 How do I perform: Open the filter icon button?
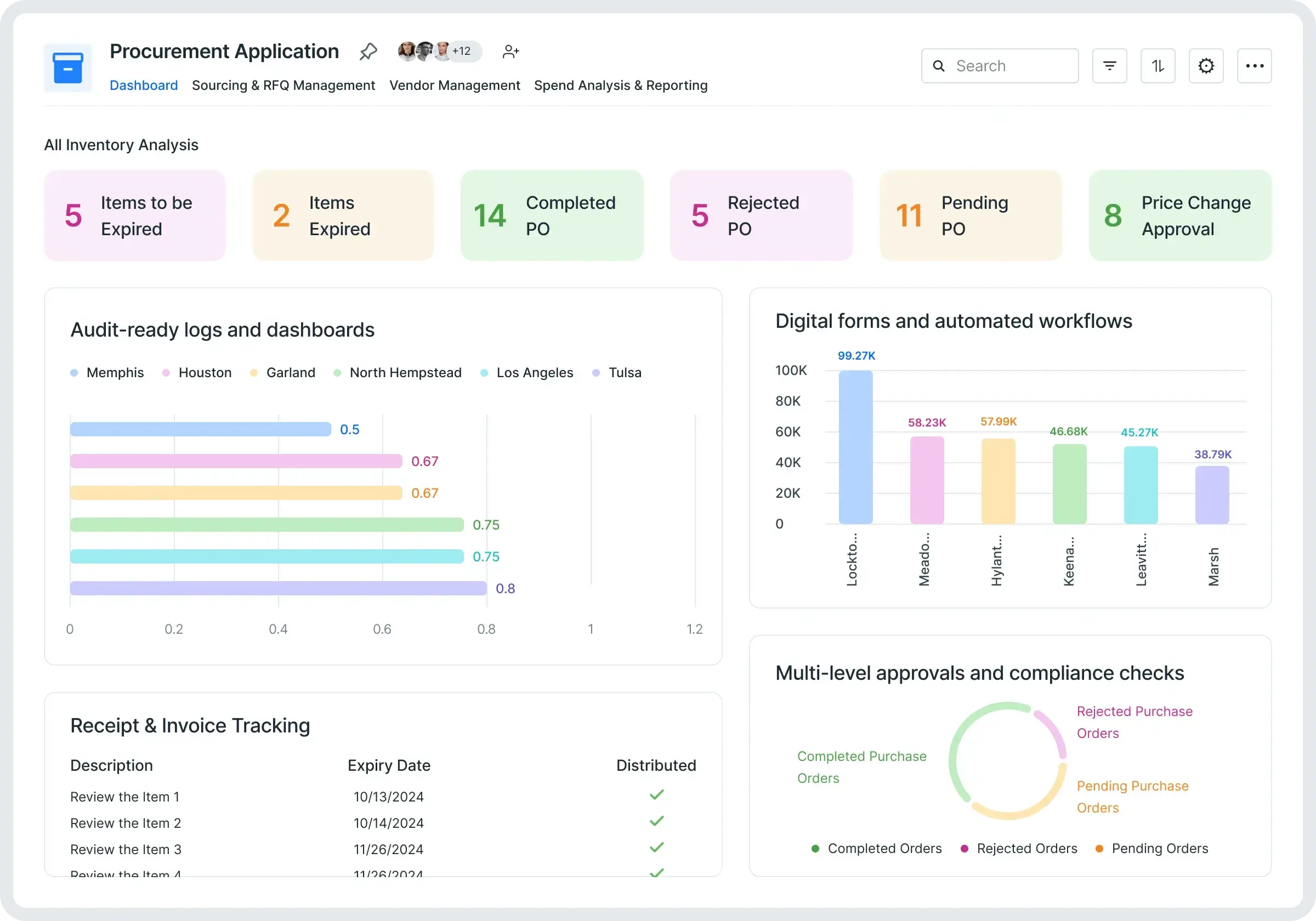click(x=1109, y=66)
